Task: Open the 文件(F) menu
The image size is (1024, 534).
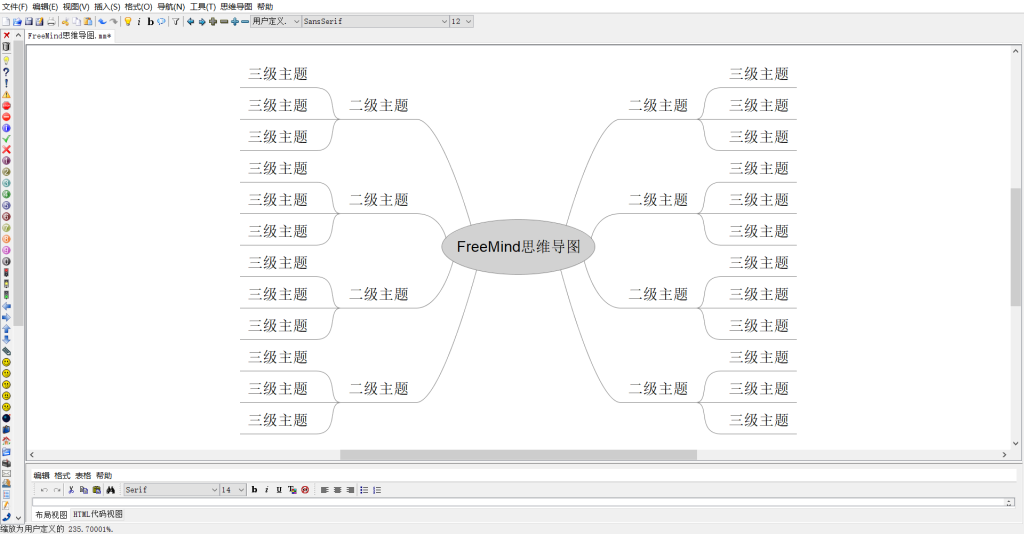Action: tap(14, 7)
